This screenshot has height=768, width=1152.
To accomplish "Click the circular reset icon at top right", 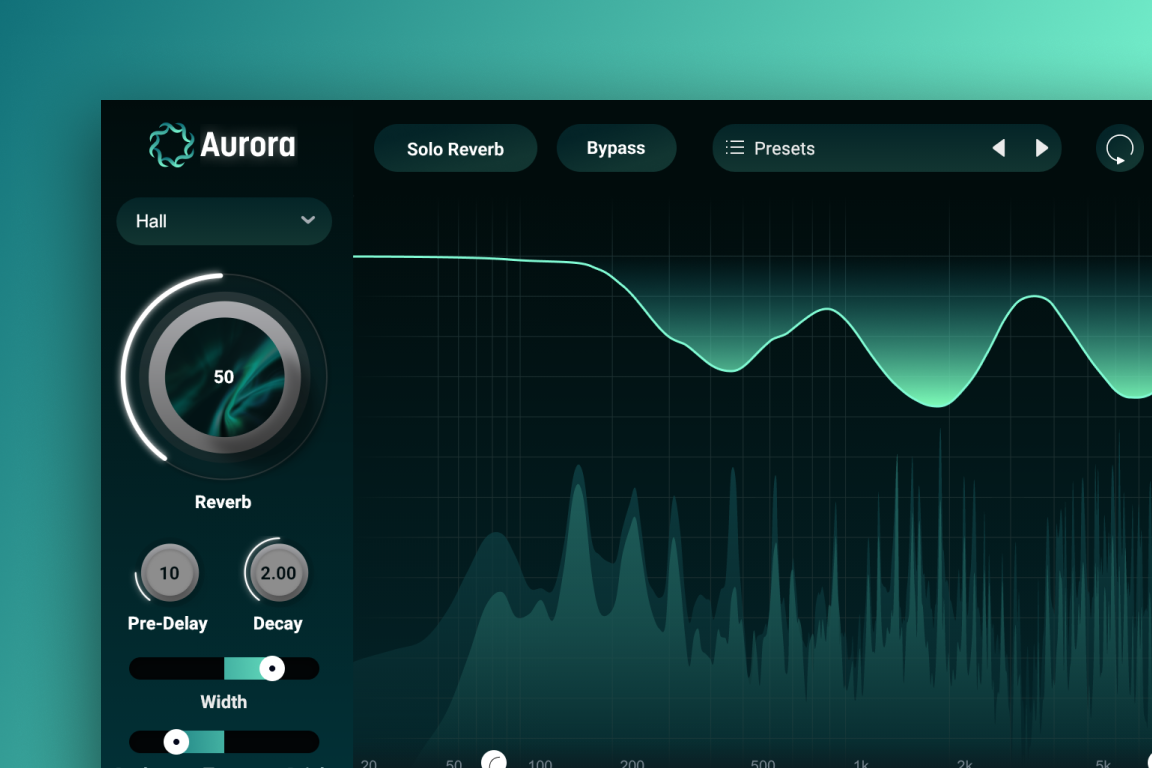I will pos(1119,148).
